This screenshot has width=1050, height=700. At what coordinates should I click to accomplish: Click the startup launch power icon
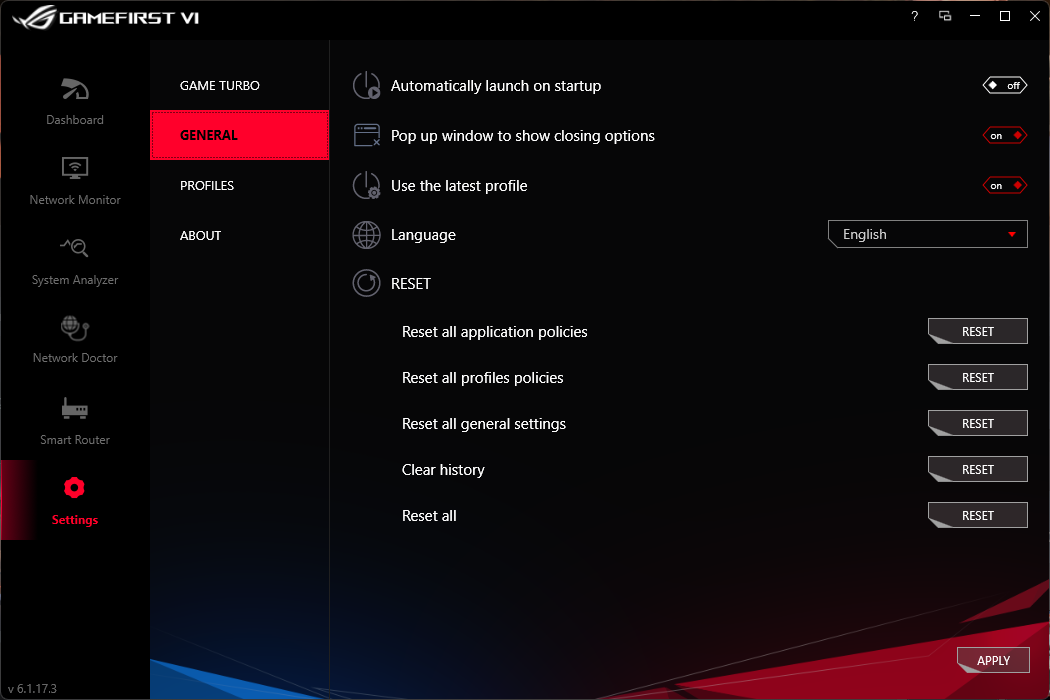(x=366, y=86)
